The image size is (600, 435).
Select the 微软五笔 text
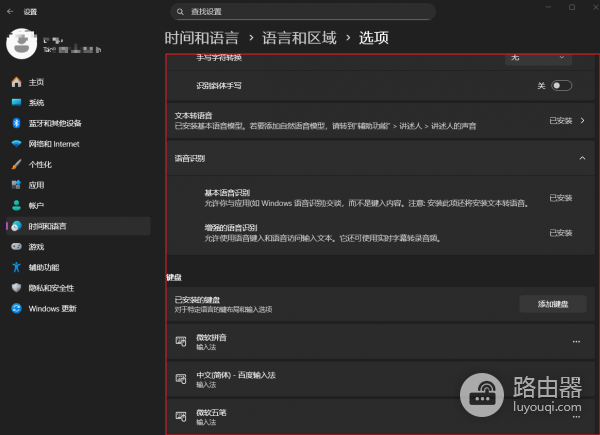[x=211, y=412]
